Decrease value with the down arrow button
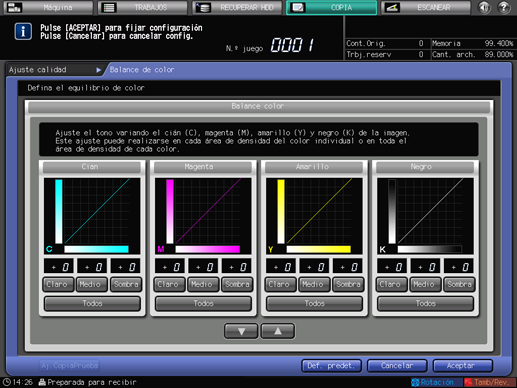517x388 pixels. tap(241, 331)
